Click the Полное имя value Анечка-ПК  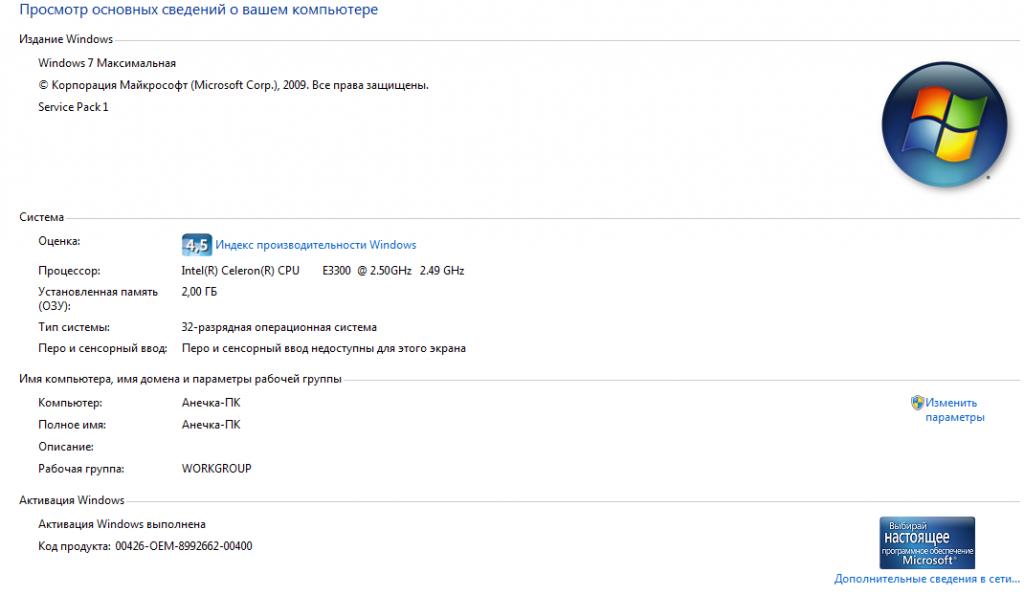pos(211,425)
